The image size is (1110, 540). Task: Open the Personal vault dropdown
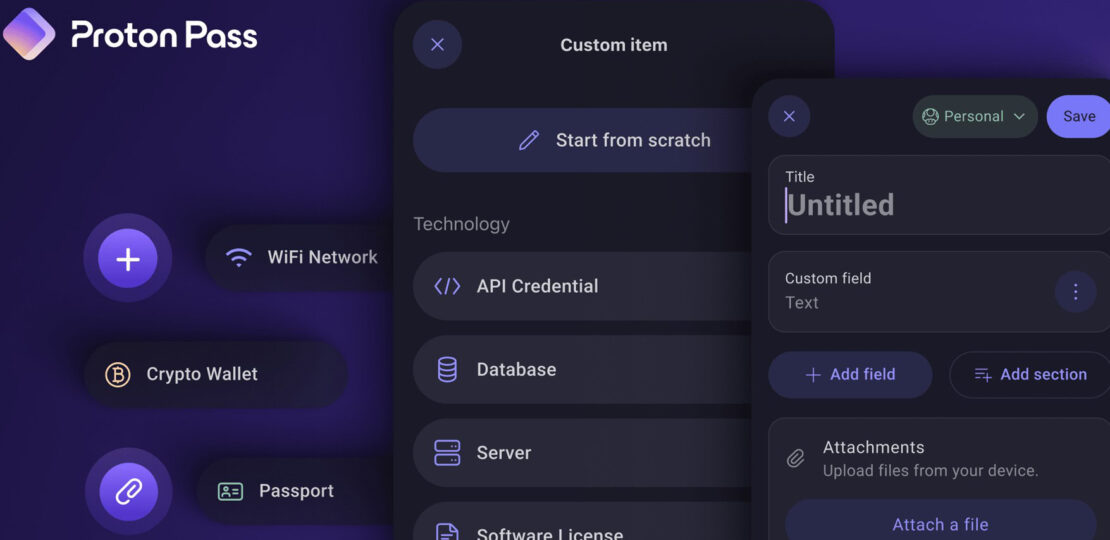975,117
